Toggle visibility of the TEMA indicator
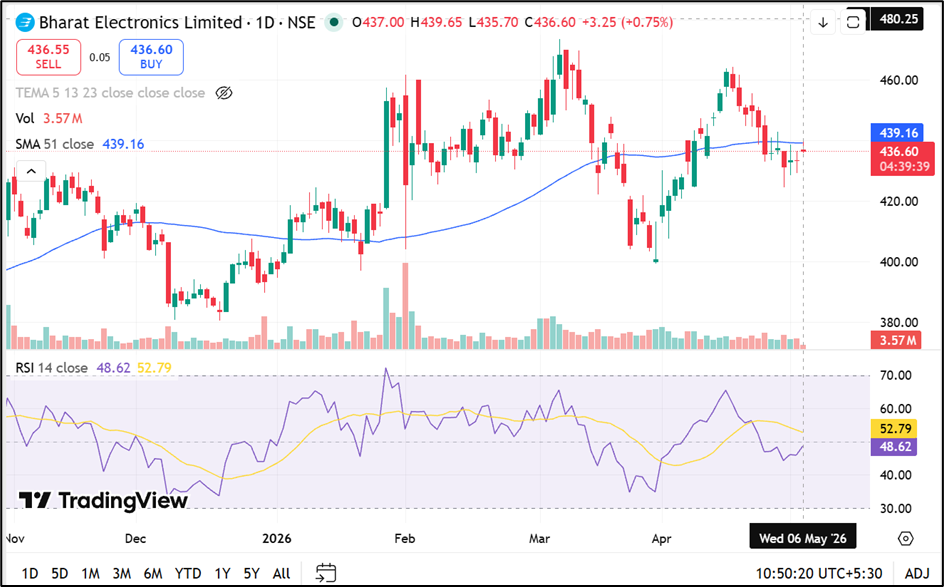The width and height of the screenshot is (944, 587). (x=224, y=93)
